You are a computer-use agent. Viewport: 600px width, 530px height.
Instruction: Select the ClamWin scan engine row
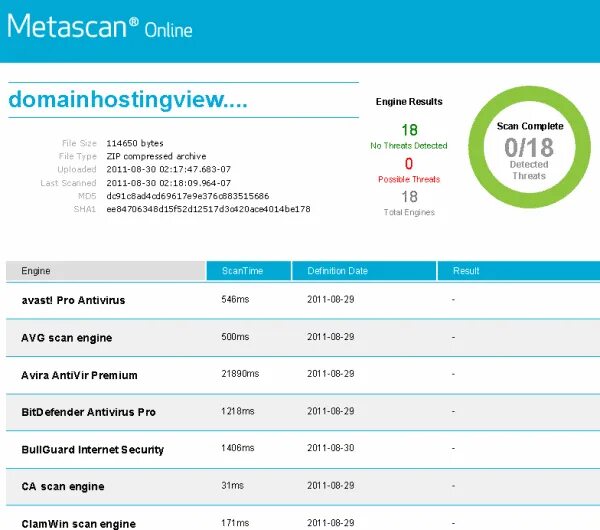(303, 518)
